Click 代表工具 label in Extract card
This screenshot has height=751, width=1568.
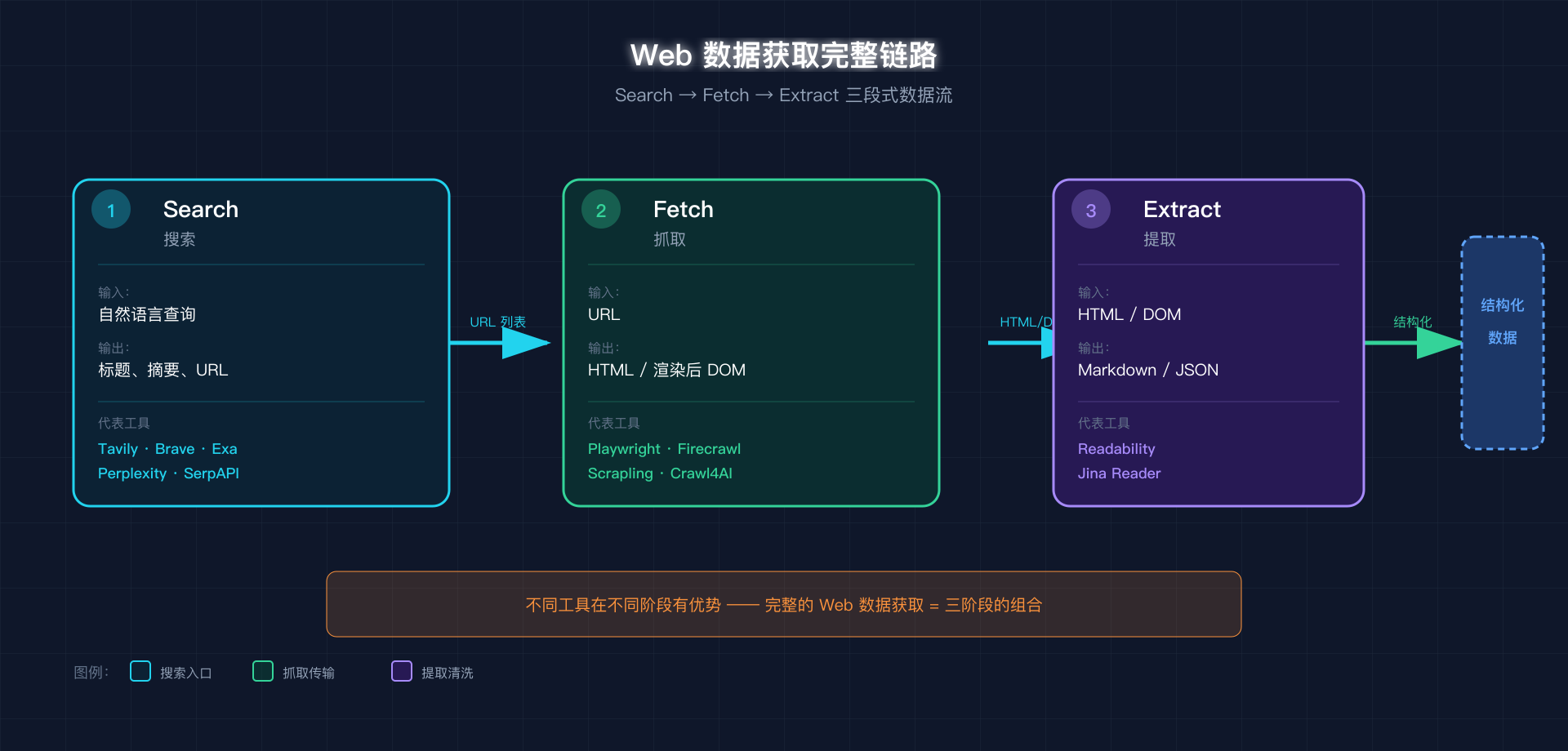1104,423
